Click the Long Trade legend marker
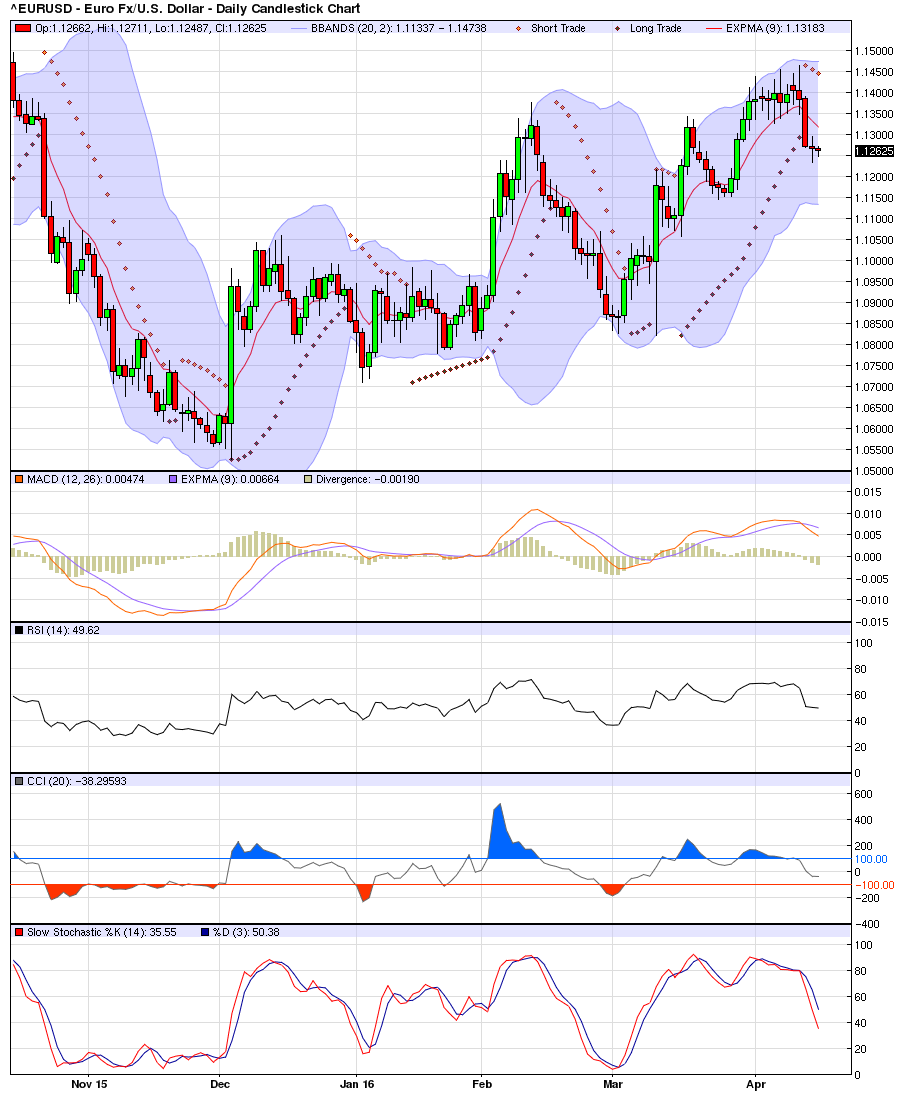Screen dimensions: 900x1115 [x=617, y=28]
